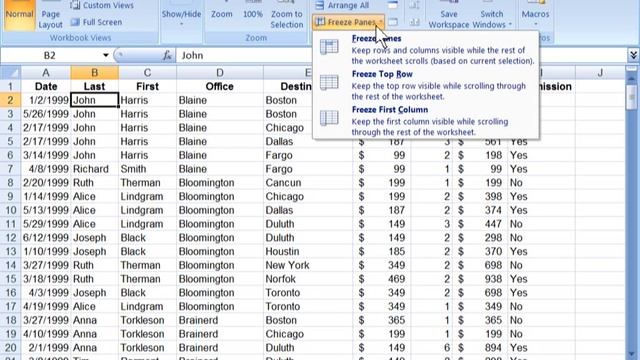Click the Select All corner button
This screenshot has width=640, height=360.
(x=10, y=73)
